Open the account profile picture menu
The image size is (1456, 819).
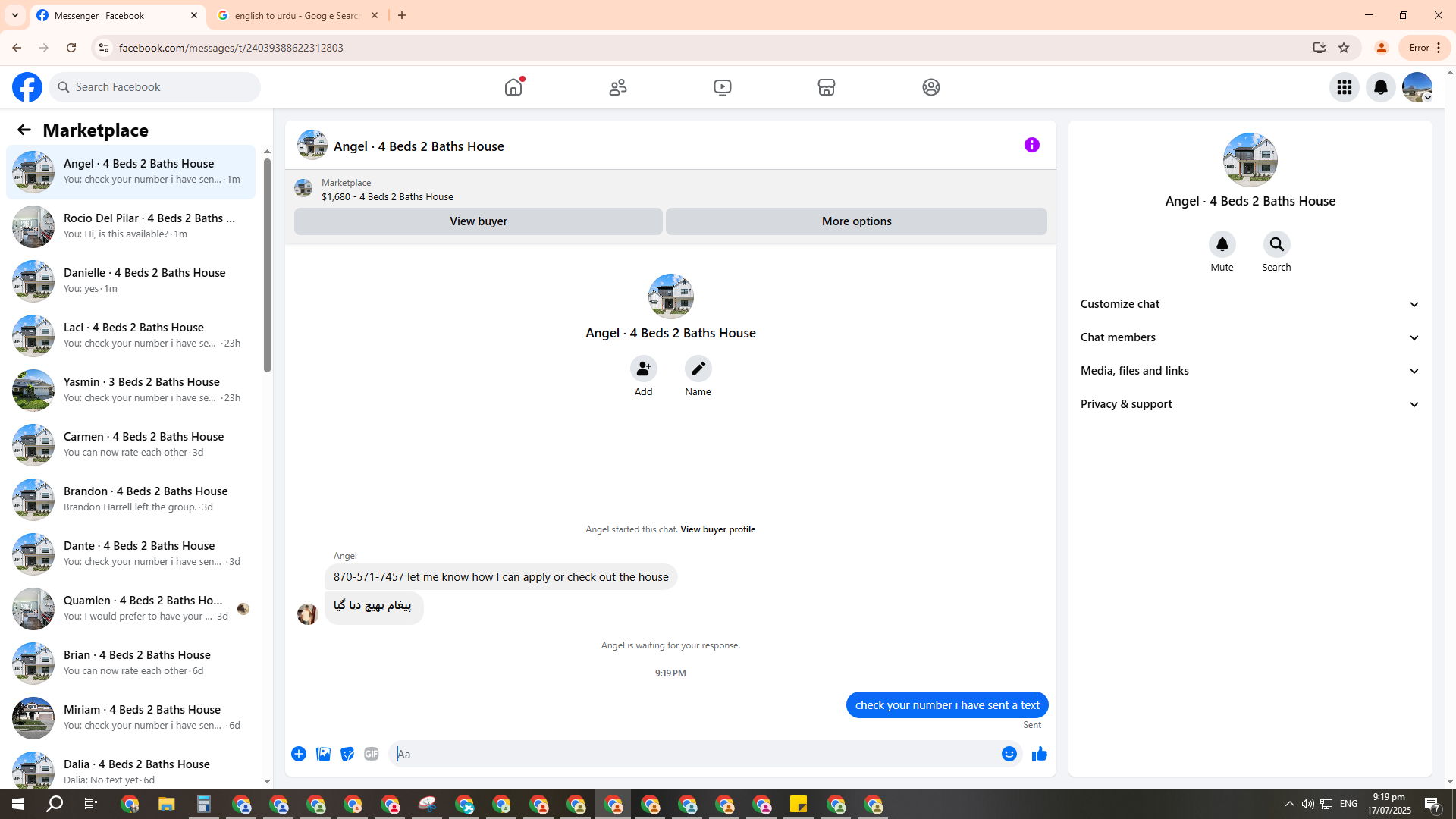[1417, 87]
